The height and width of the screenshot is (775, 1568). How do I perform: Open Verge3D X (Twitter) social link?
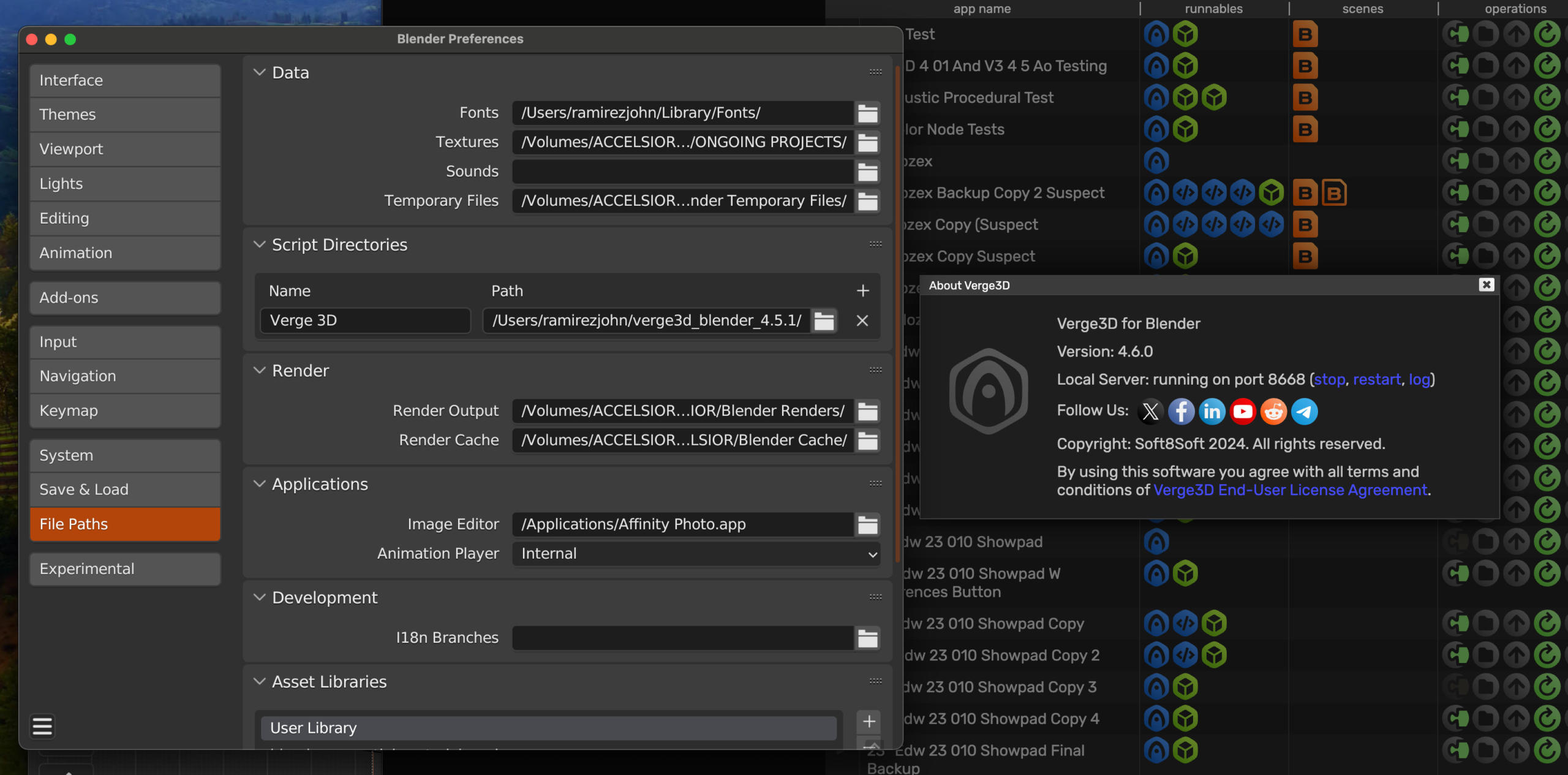pyautogui.click(x=1150, y=412)
